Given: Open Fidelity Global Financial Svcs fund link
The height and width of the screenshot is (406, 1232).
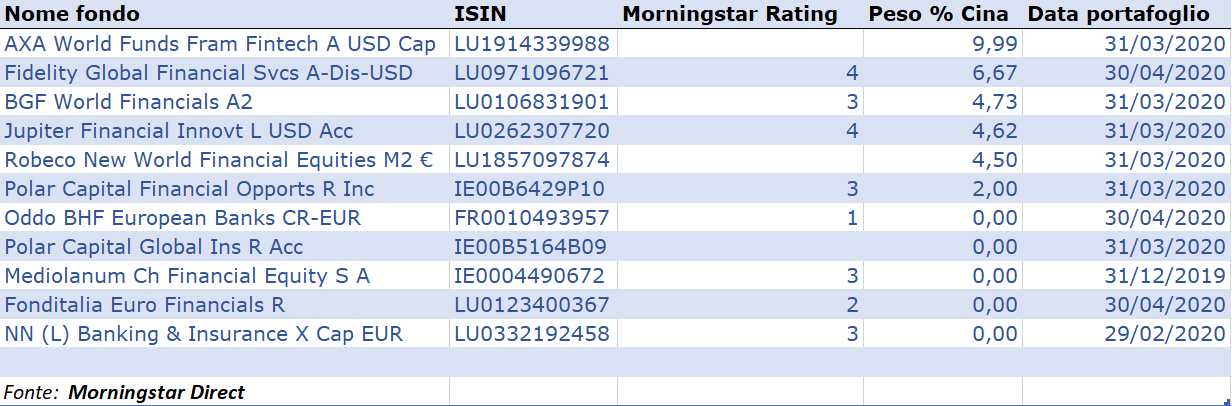Looking at the screenshot, I should [x=208, y=73].
